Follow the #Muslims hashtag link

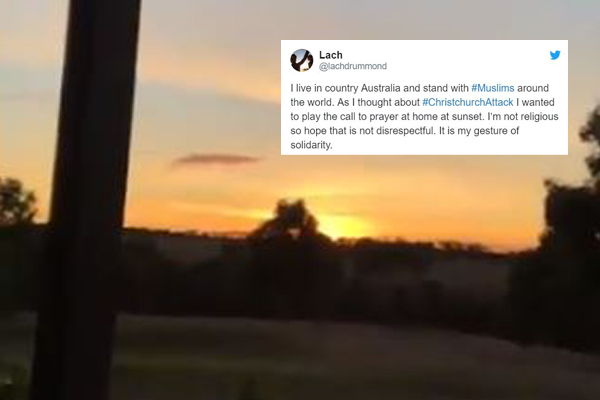click(492, 88)
